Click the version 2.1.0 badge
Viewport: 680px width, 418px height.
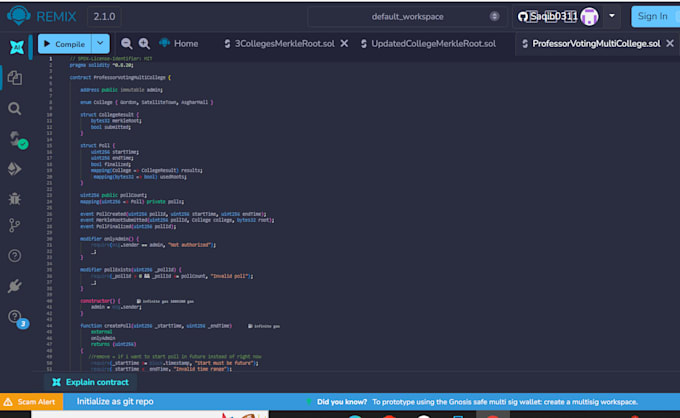click(104, 16)
